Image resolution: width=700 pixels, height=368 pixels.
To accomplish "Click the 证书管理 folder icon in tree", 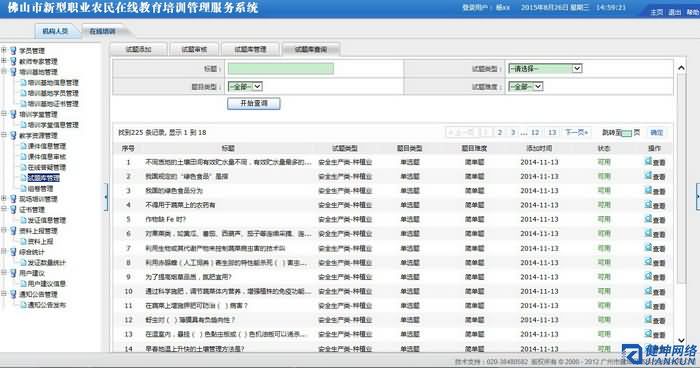I will click(x=13, y=209).
